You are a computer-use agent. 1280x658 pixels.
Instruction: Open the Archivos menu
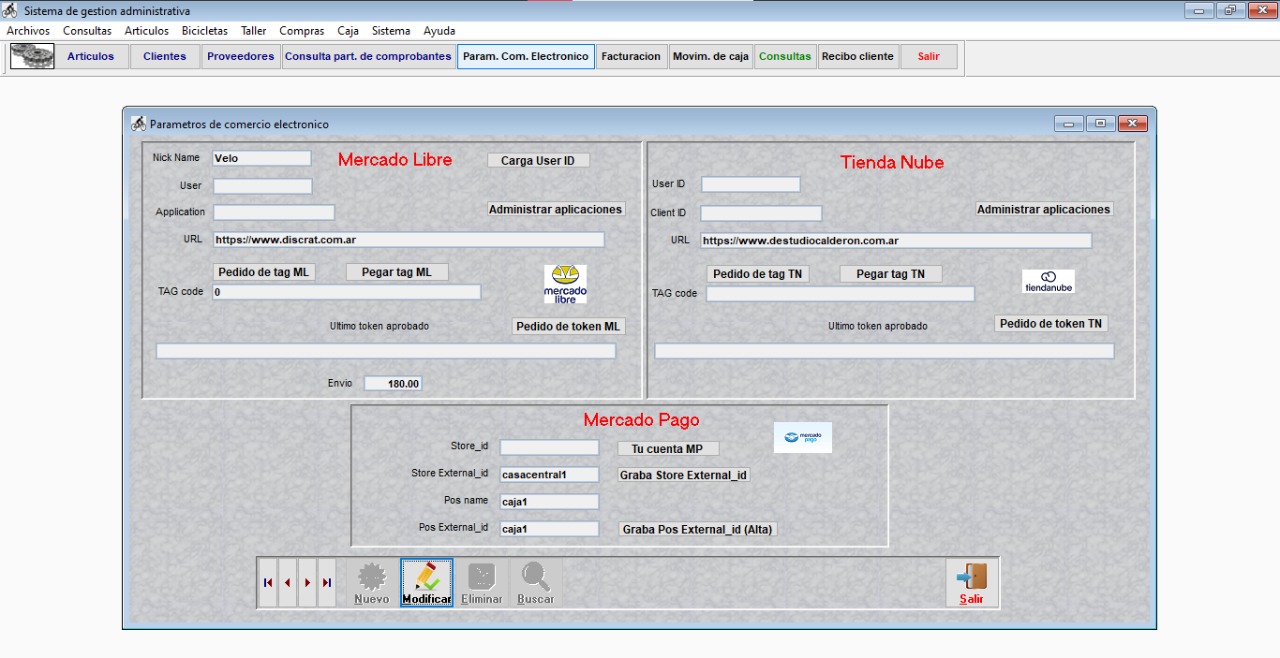click(x=28, y=31)
